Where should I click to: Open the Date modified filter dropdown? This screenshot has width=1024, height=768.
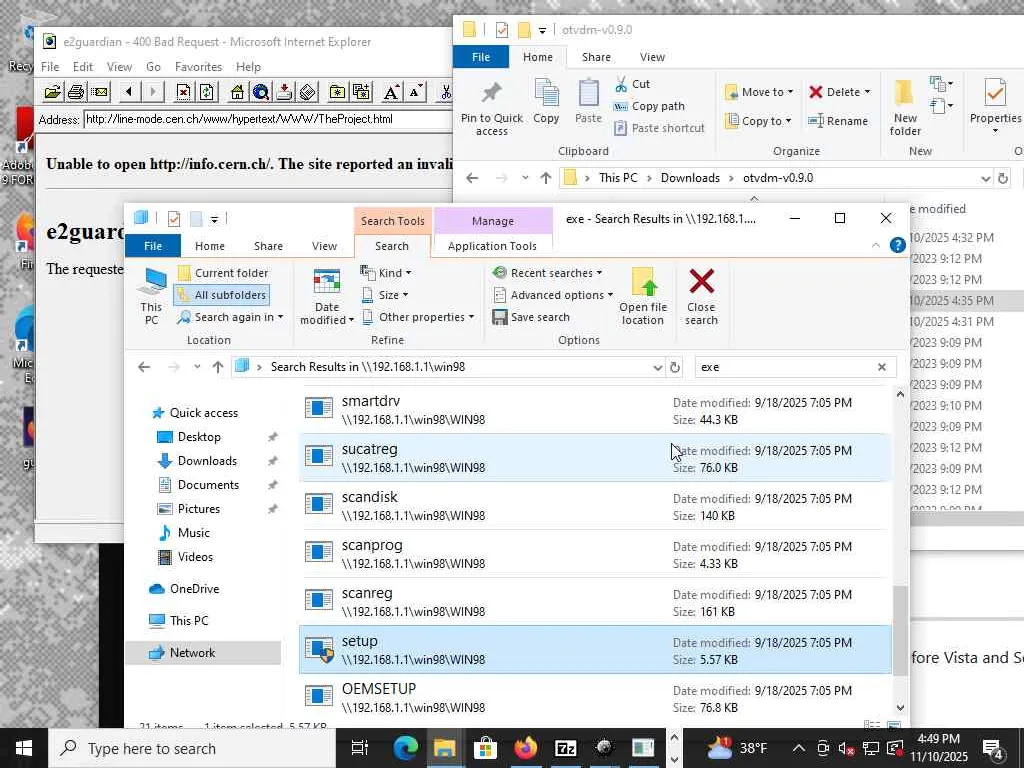327,296
